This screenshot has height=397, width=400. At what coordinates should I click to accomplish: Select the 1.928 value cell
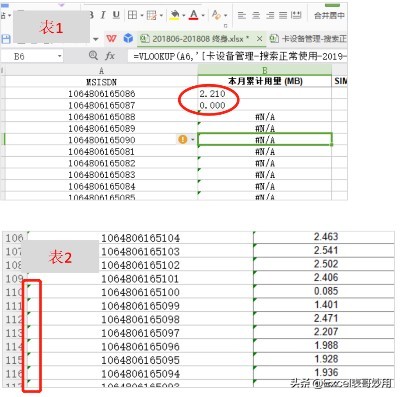tap(324, 359)
